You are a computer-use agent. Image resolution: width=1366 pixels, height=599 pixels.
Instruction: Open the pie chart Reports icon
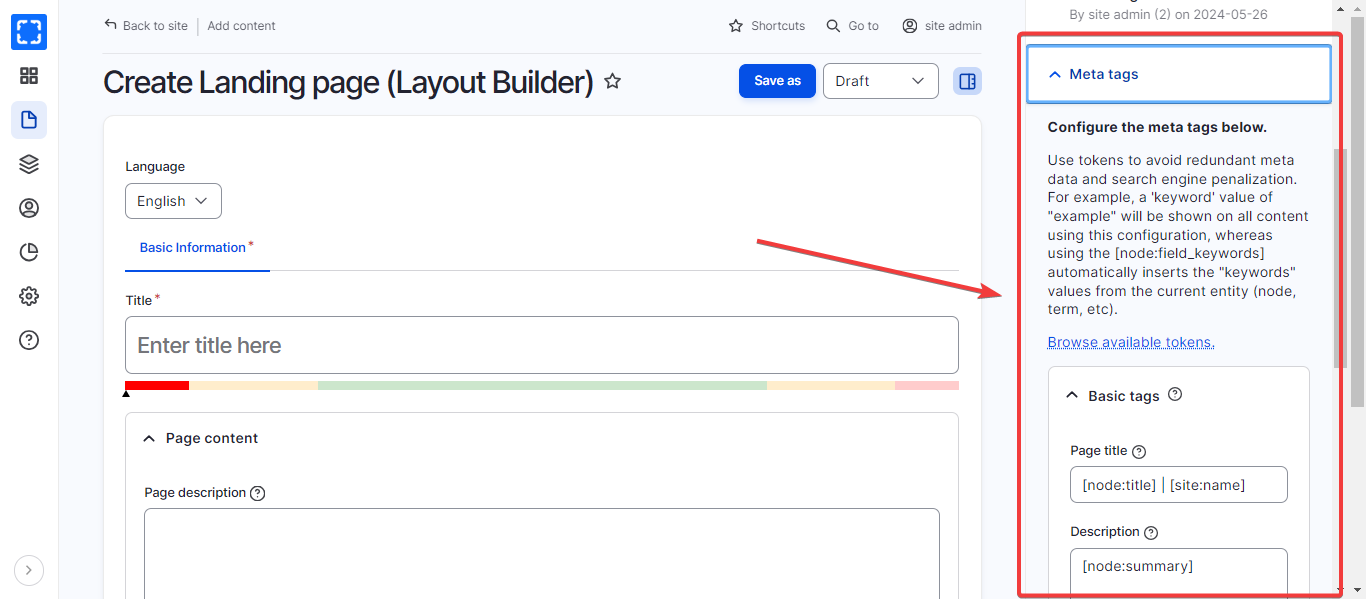point(29,252)
